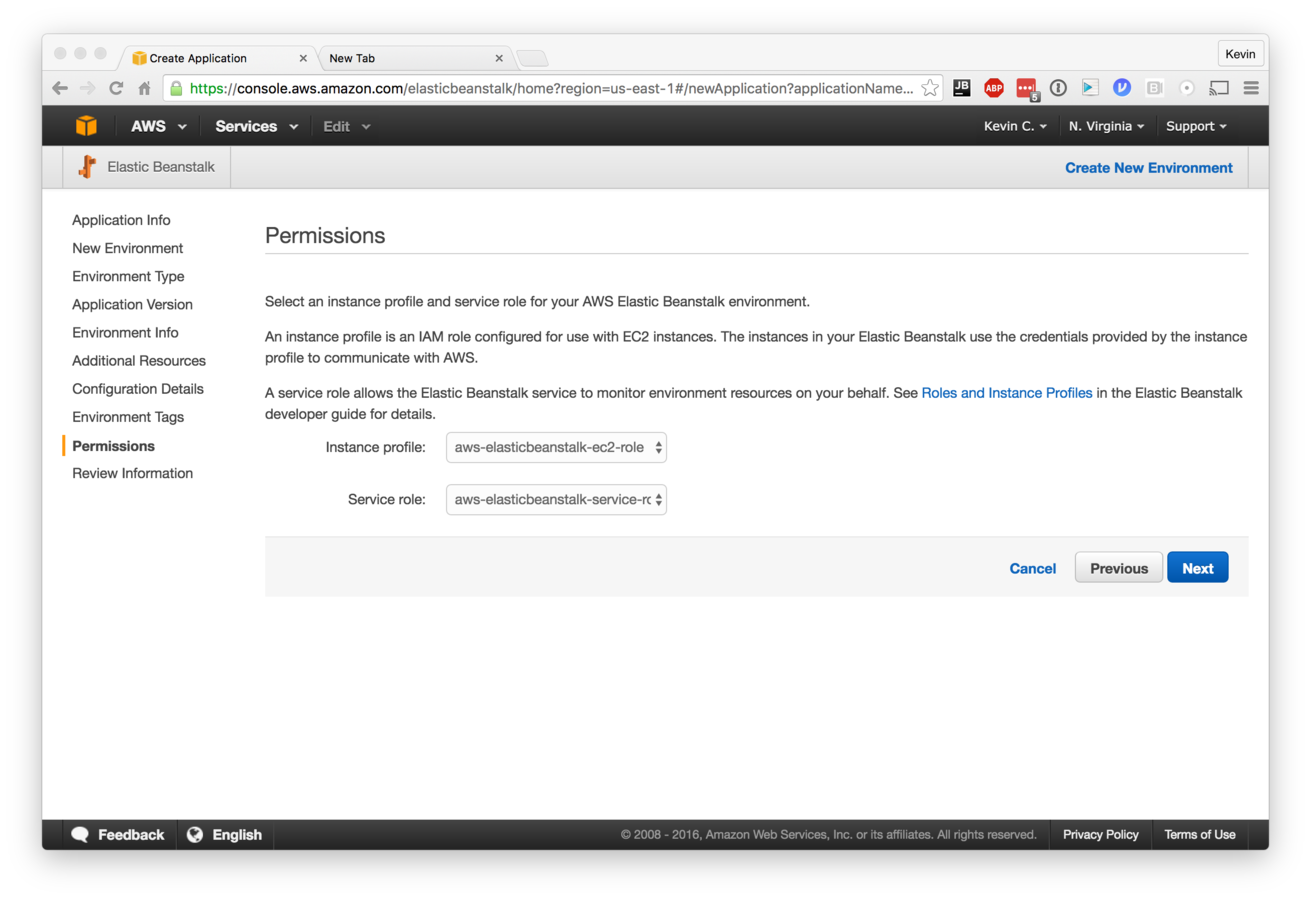Bookmark this page with the star icon

click(x=930, y=88)
